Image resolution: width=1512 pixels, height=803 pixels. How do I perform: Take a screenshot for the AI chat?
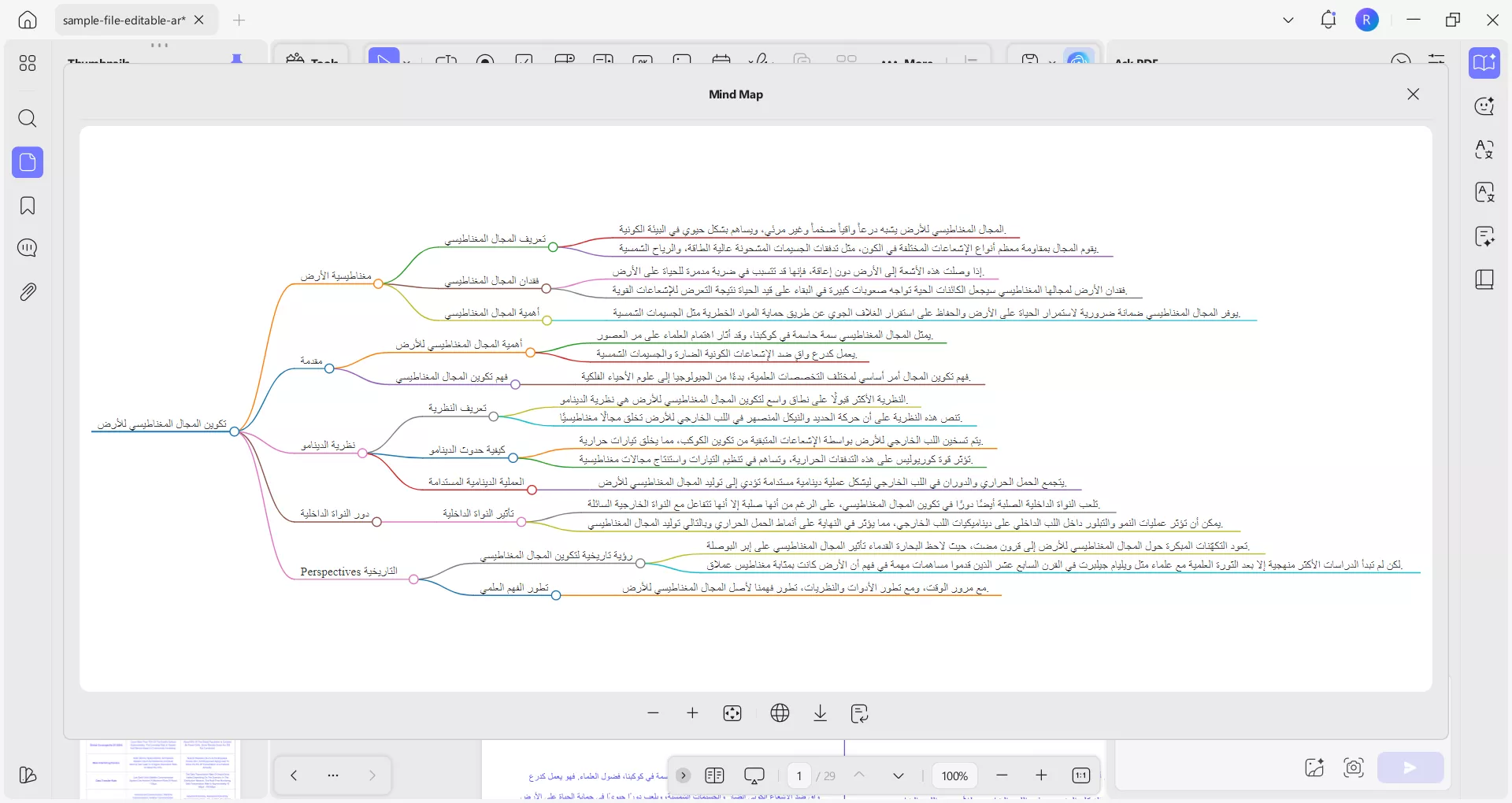coord(1354,768)
